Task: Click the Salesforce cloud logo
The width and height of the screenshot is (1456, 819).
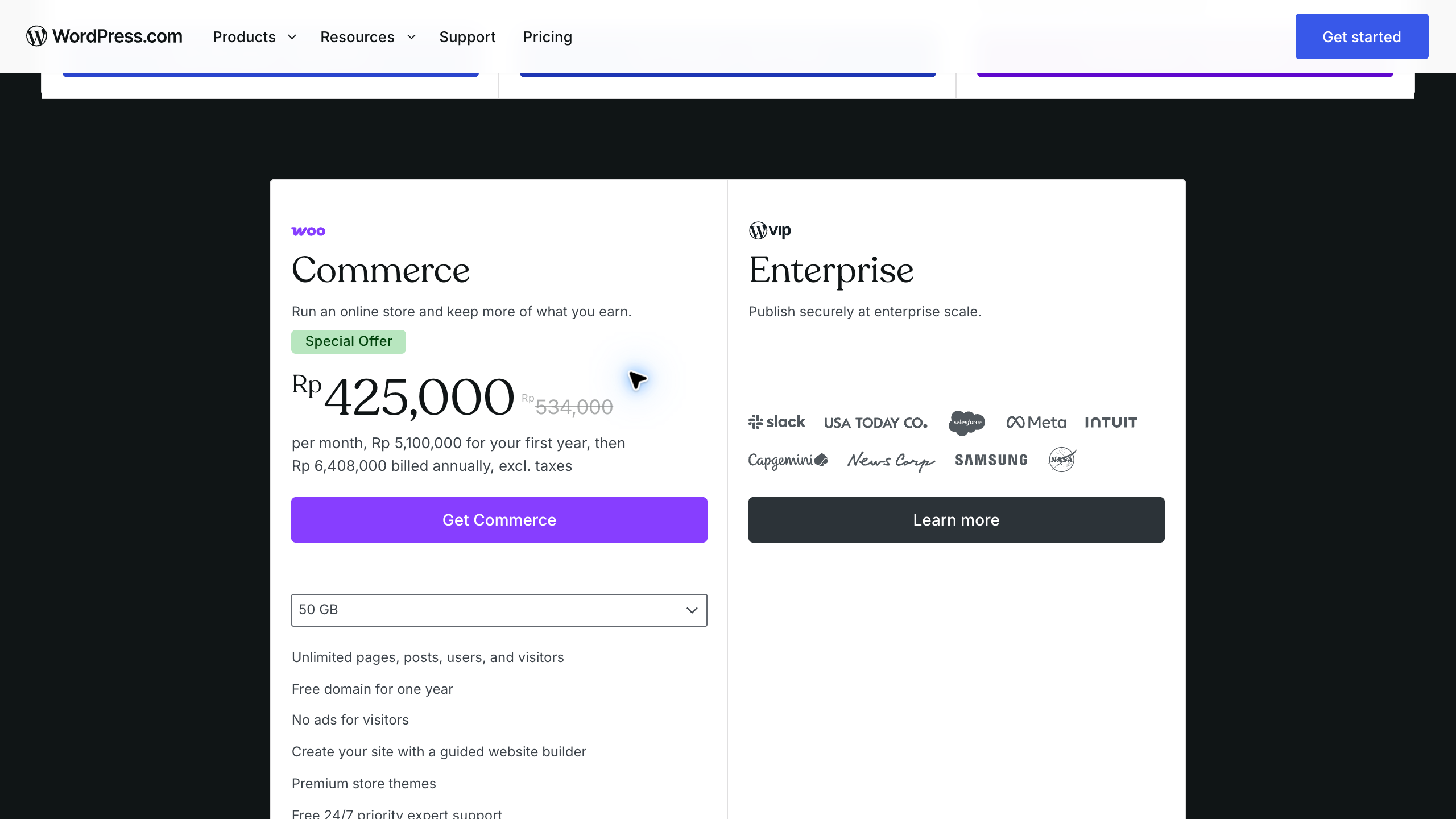Action: [x=967, y=423]
